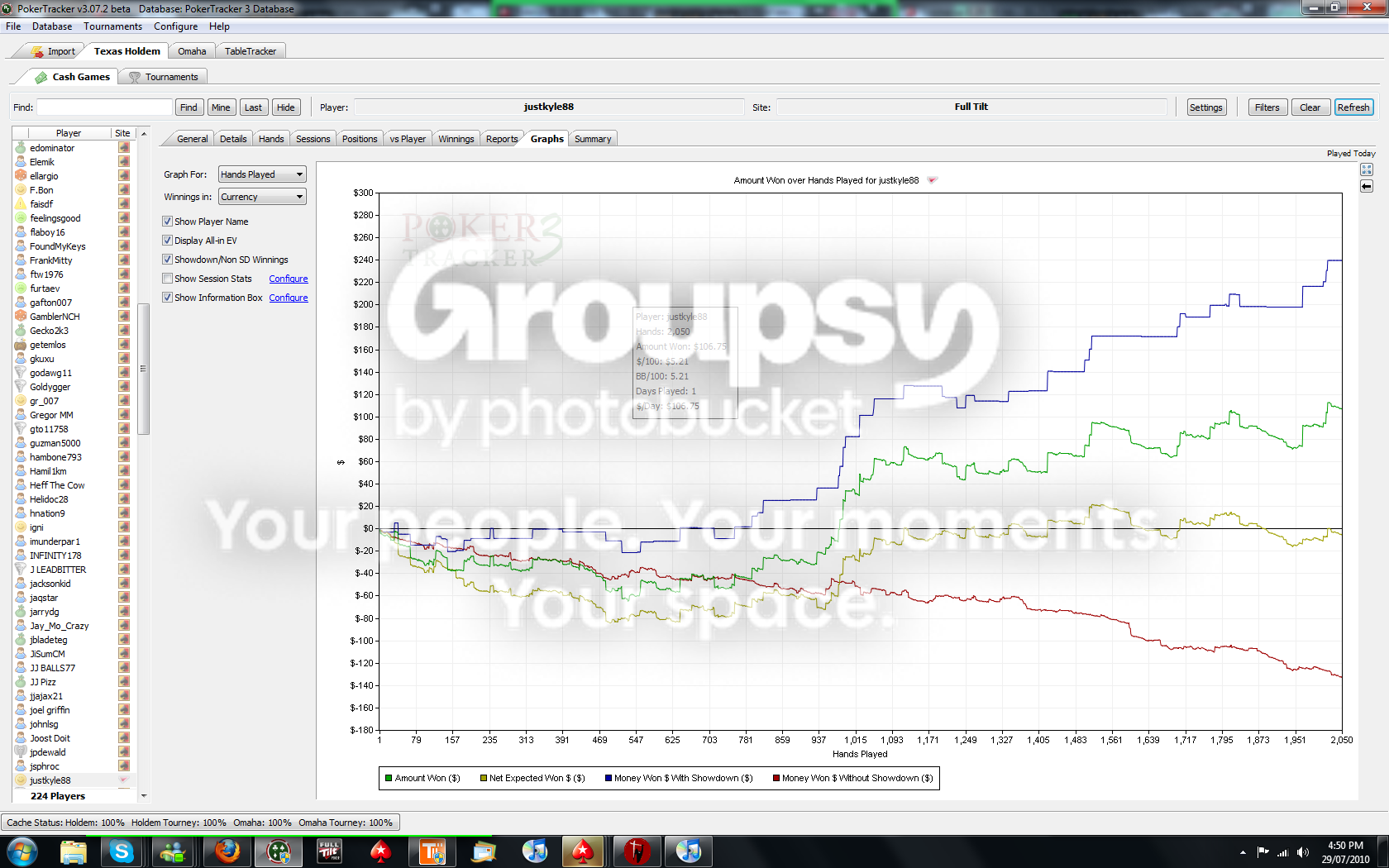Click the Full Tilt site icon beside edominator
The height and width of the screenshot is (868, 1389).
(x=124, y=148)
